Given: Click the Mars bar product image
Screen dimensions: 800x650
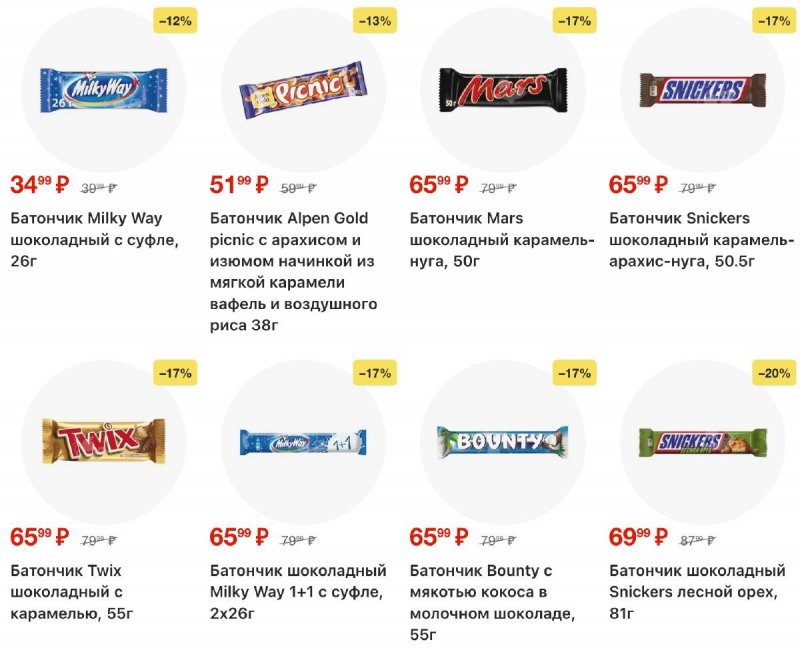Looking at the screenshot, I should pos(502,90).
